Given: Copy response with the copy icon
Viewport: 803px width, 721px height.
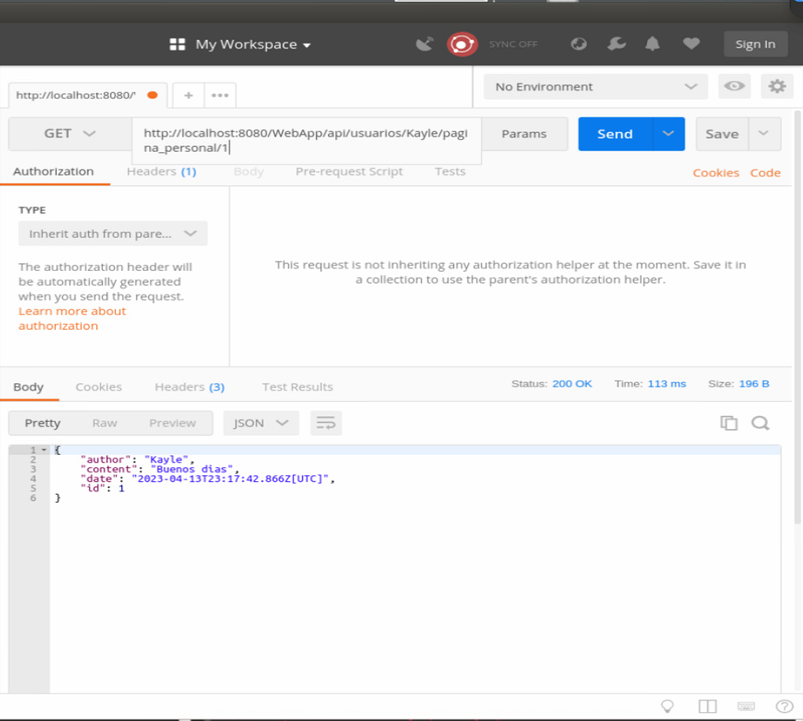Looking at the screenshot, I should [x=728, y=423].
